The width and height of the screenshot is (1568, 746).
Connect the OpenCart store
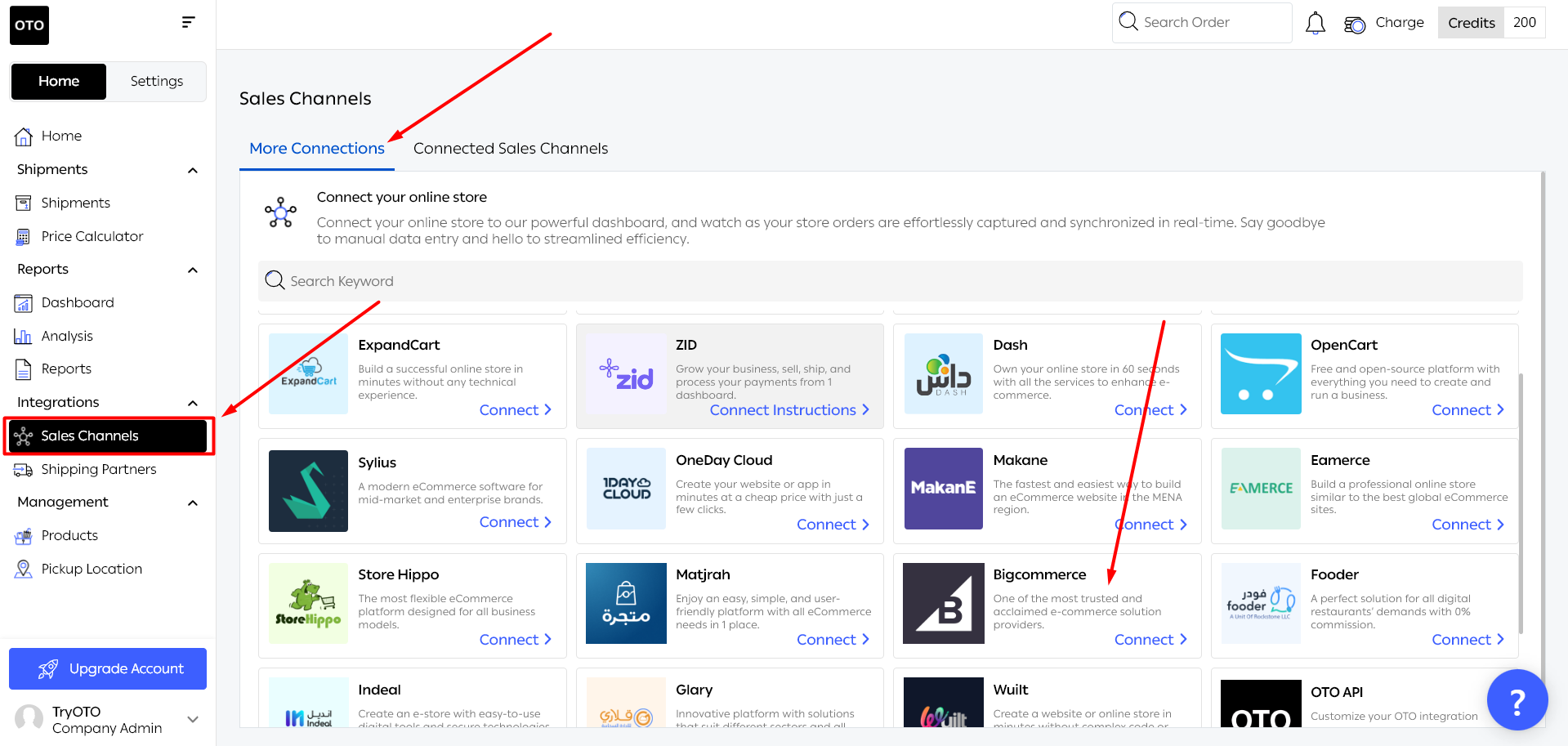[x=1468, y=410]
